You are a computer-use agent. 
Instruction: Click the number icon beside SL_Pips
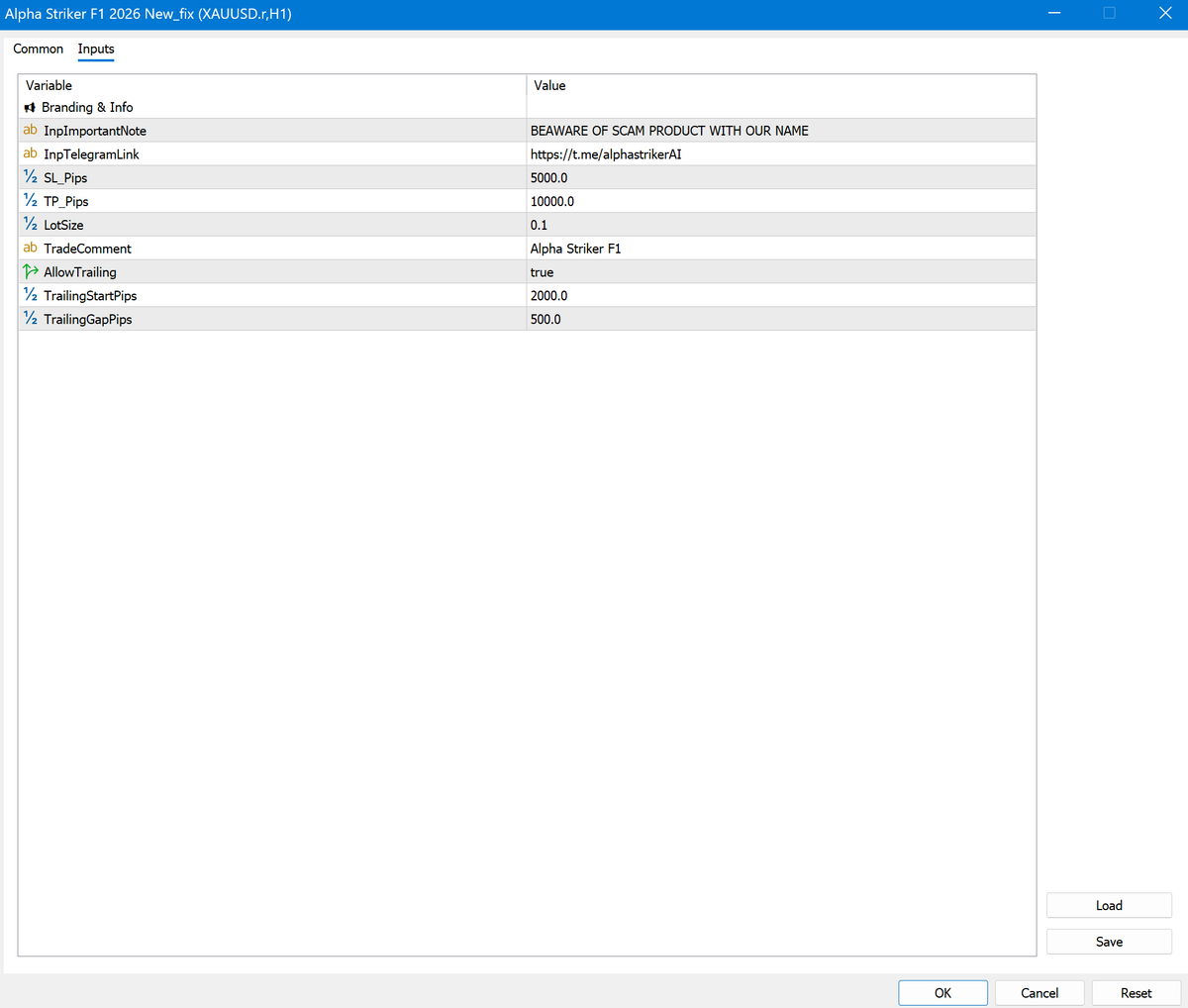pyautogui.click(x=30, y=178)
